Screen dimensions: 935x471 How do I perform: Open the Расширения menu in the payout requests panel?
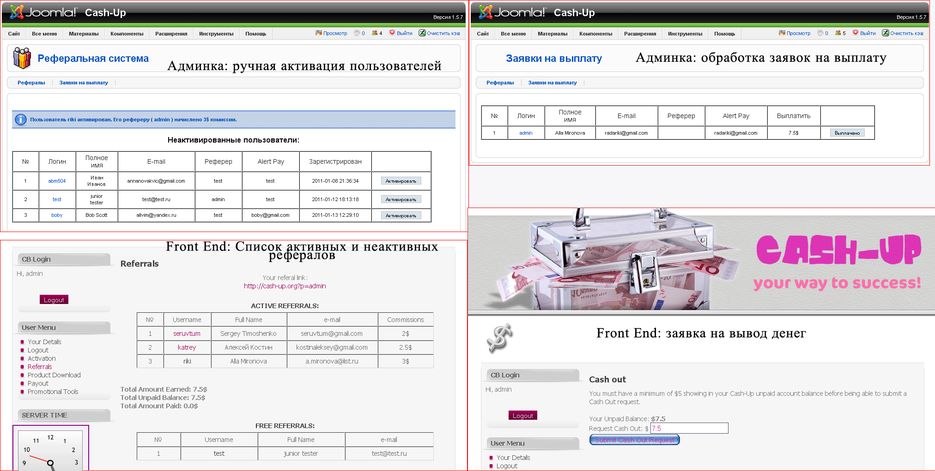pos(640,34)
